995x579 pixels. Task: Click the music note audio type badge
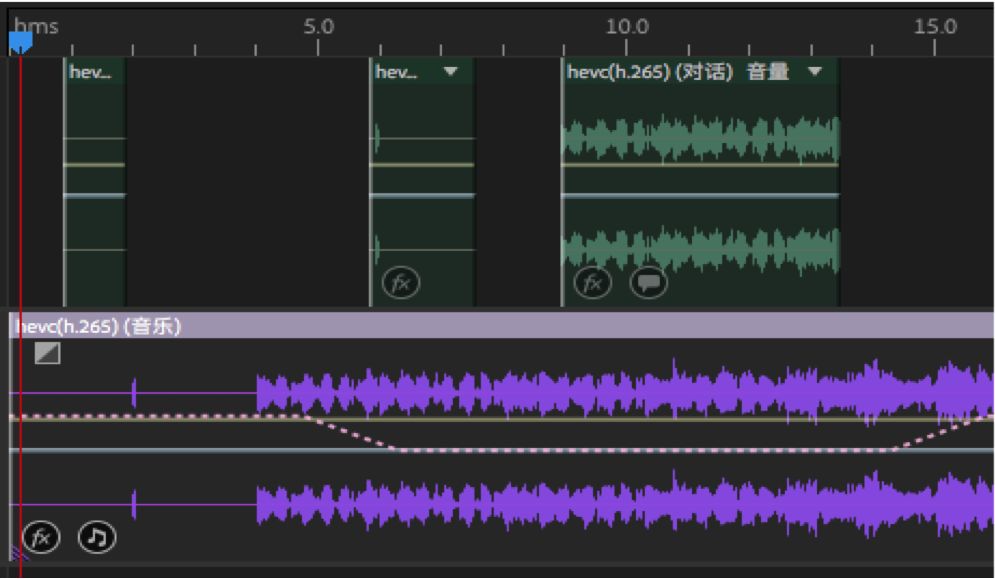tap(97, 538)
